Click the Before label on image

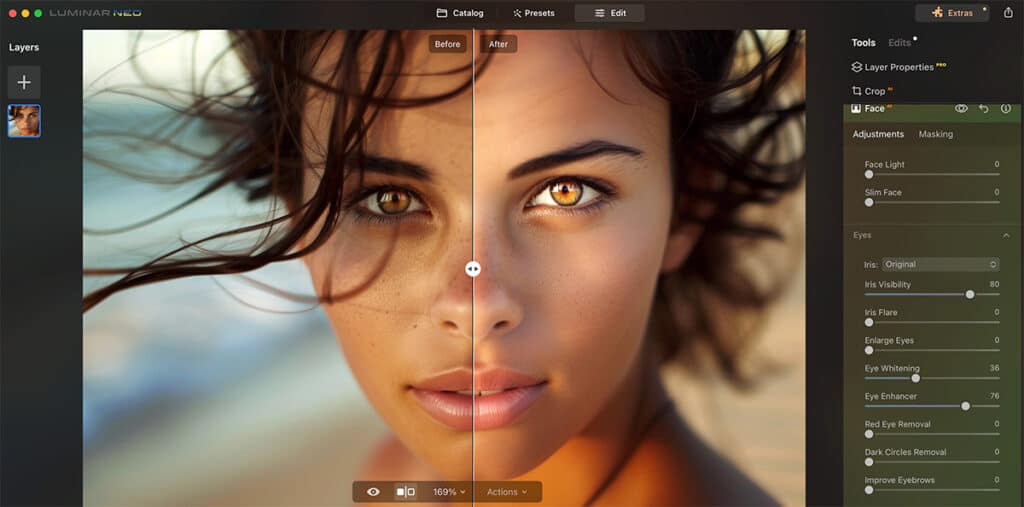pos(447,44)
